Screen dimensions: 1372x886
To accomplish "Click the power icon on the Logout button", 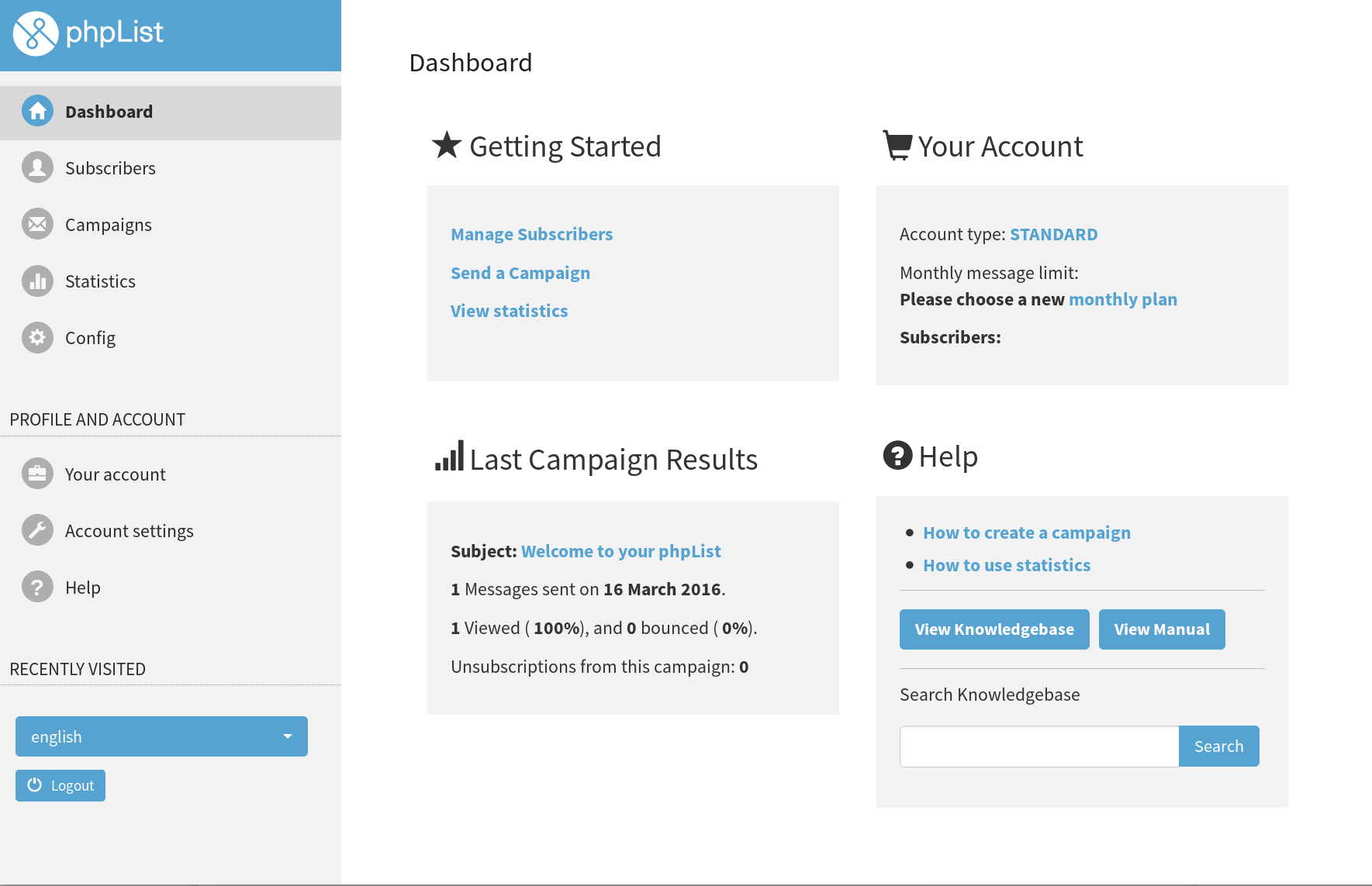I will point(35,784).
